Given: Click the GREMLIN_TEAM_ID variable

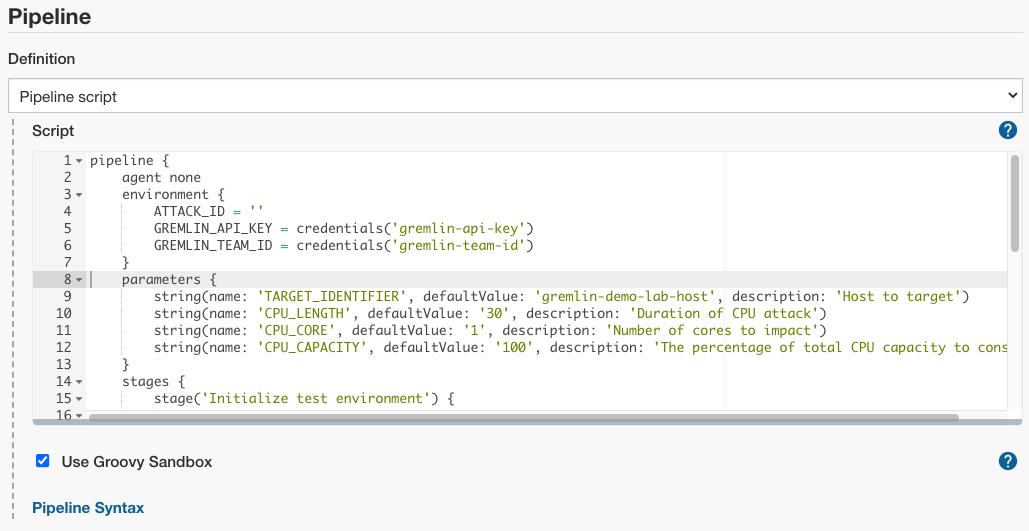Looking at the screenshot, I should click(x=213, y=245).
